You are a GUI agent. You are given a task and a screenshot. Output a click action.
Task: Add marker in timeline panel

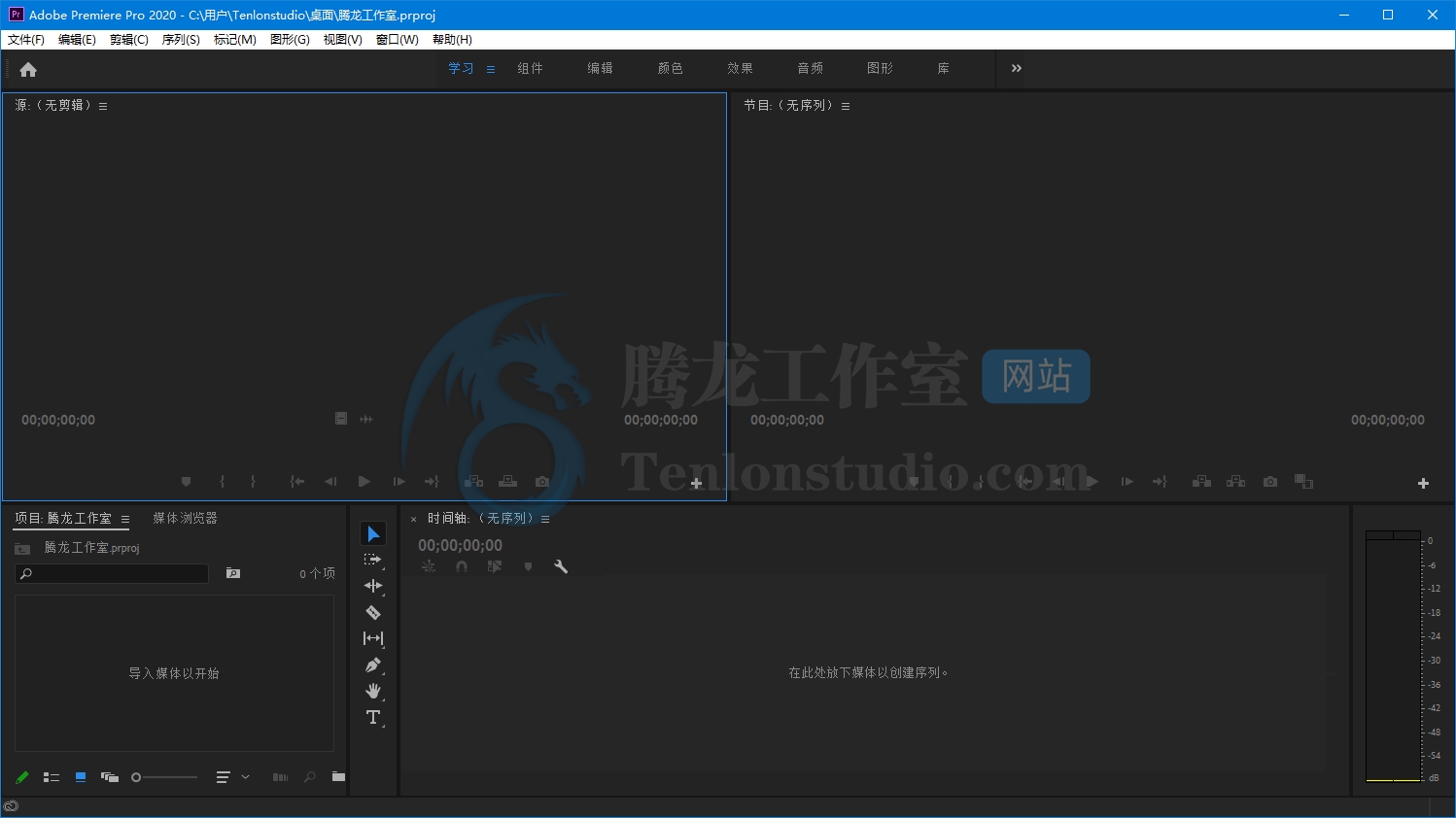[528, 566]
